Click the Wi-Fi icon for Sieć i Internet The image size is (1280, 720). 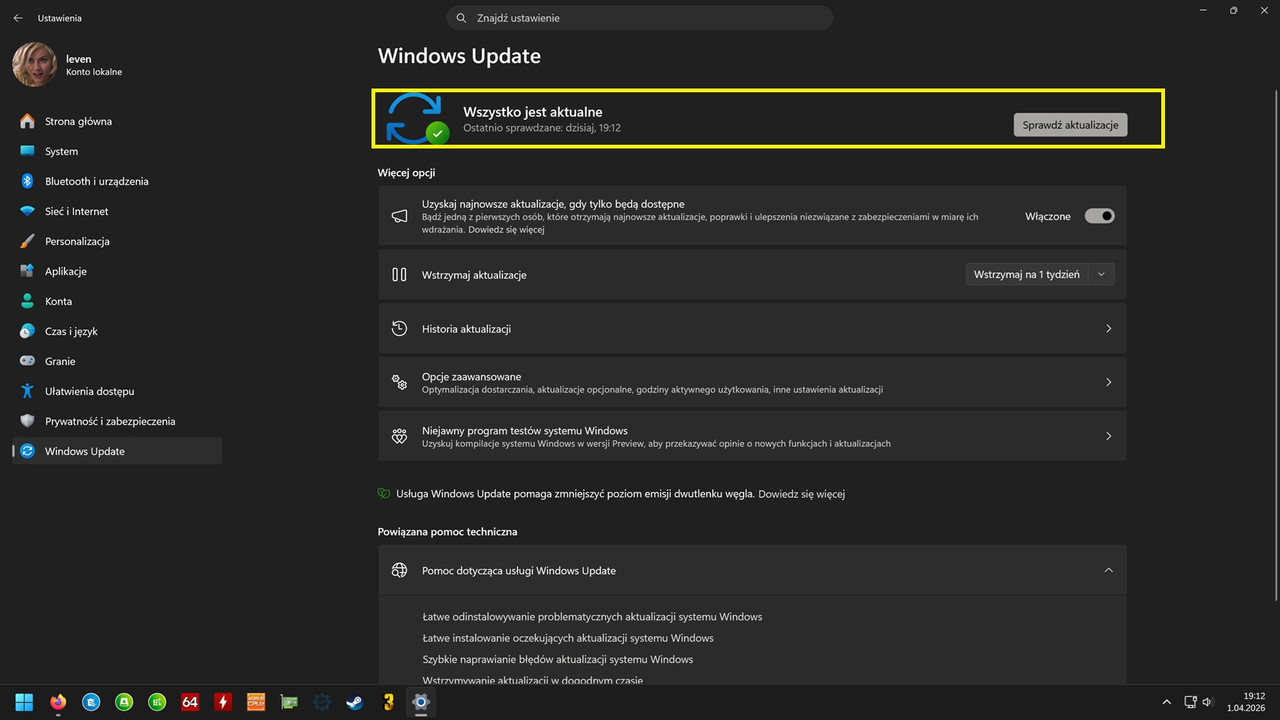pyautogui.click(x=27, y=211)
